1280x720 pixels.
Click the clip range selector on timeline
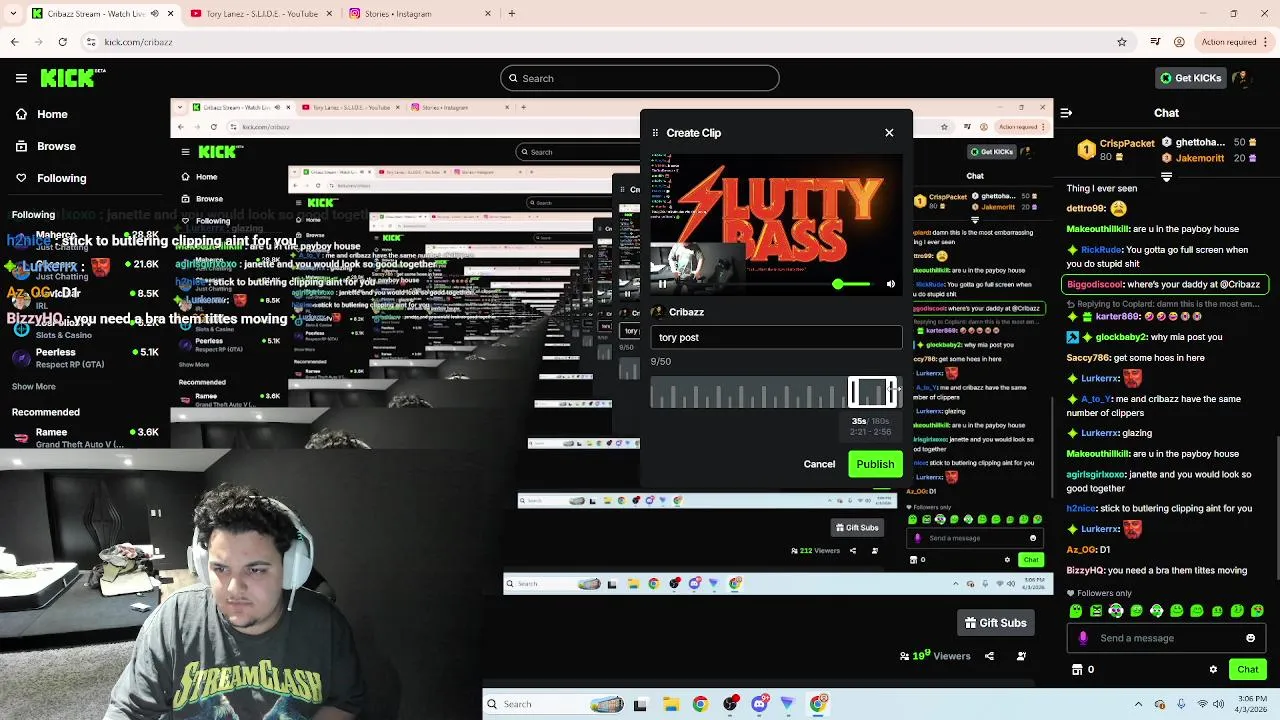coord(873,392)
